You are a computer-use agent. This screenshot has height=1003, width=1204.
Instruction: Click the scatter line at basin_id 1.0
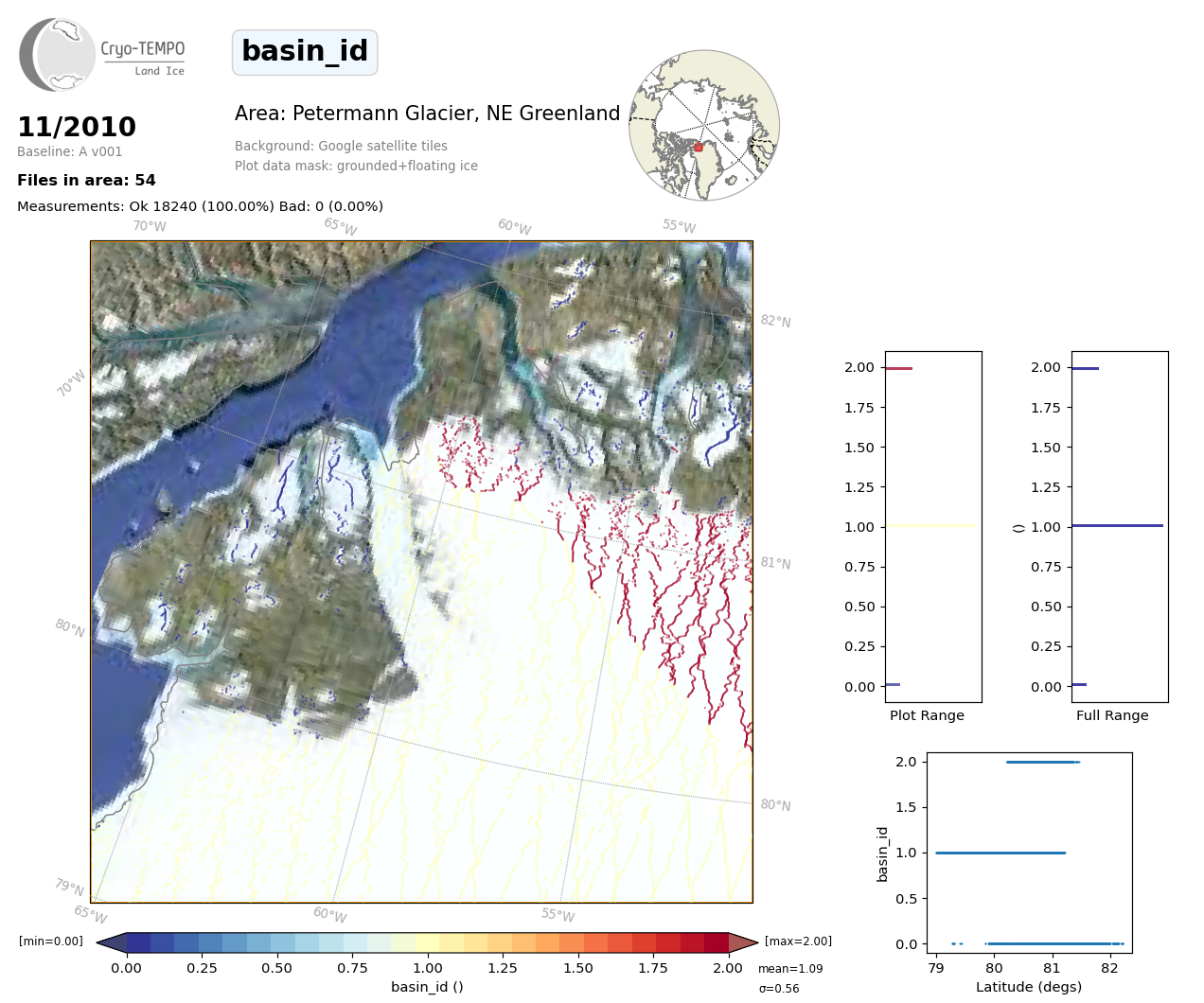[1000, 853]
